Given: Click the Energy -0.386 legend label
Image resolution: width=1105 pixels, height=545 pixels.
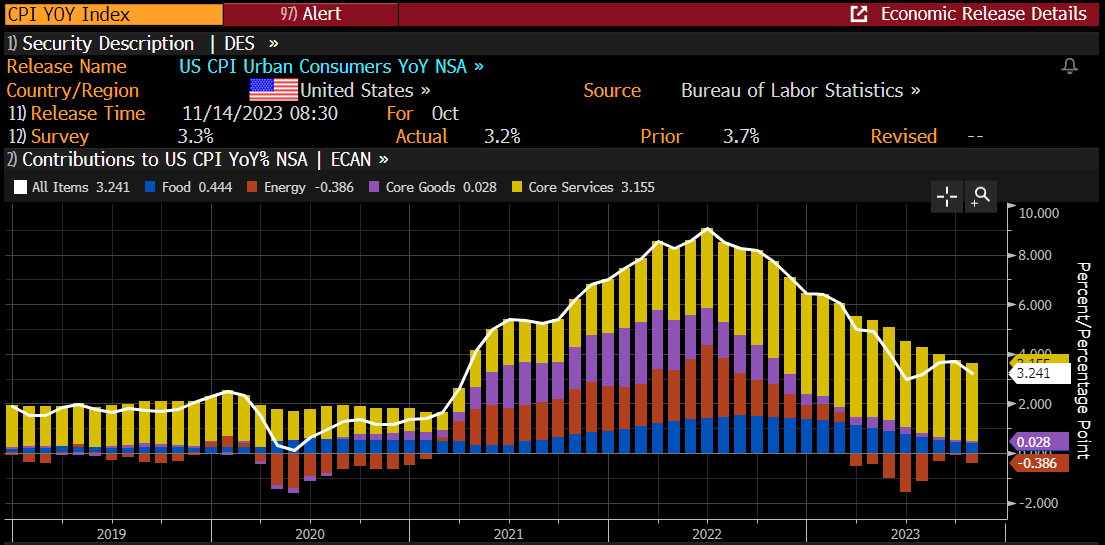Looking at the screenshot, I should point(309,188).
